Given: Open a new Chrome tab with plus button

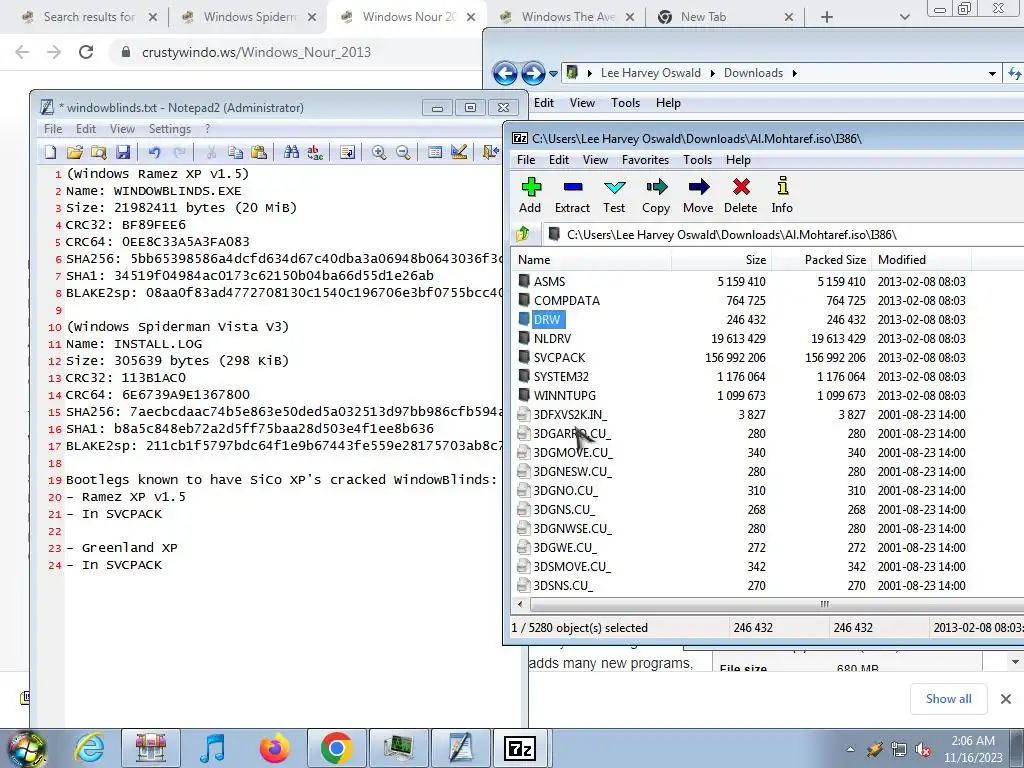Looking at the screenshot, I should coord(827,17).
